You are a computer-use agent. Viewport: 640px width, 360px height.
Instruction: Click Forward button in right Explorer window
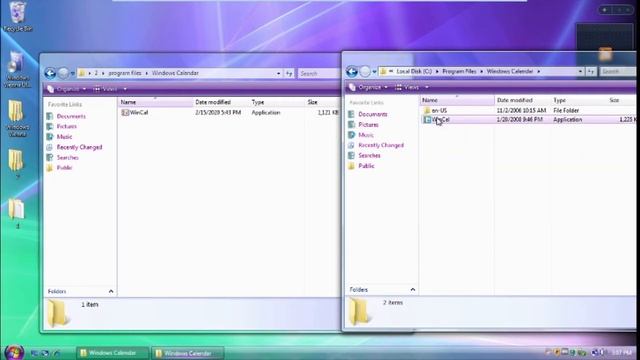[x=365, y=72]
